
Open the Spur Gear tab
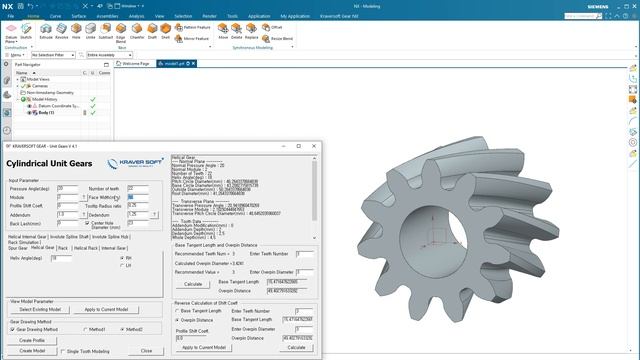pos(18,248)
